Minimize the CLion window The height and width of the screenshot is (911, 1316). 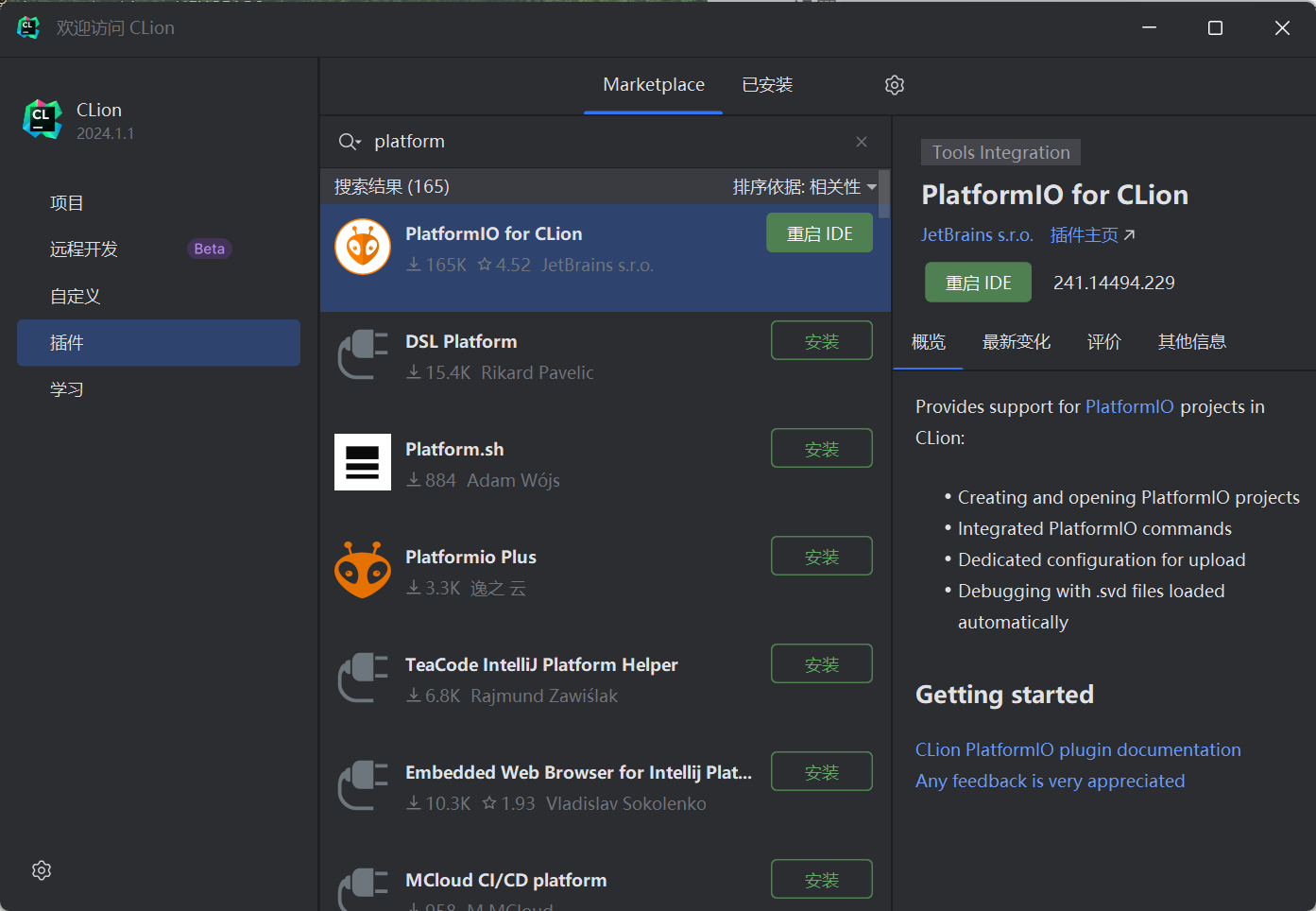click(1149, 28)
